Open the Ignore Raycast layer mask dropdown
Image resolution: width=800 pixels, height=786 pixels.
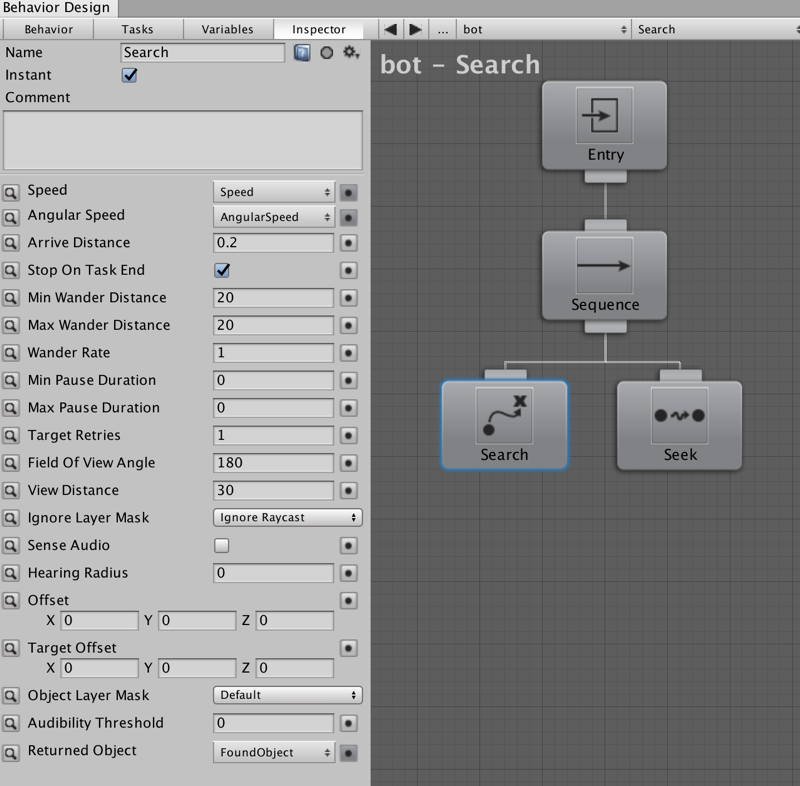pyautogui.click(x=288, y=517)
